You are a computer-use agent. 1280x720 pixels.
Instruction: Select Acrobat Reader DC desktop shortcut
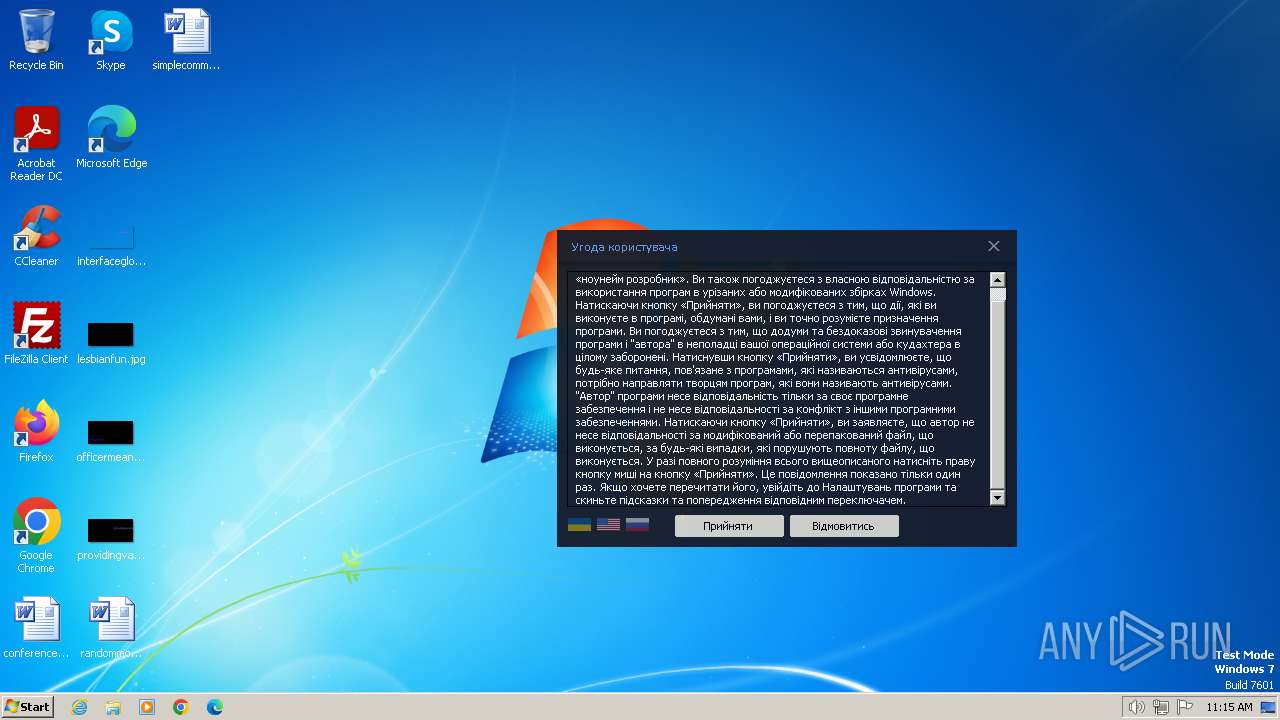pyautogui.click(x=36, y=144)
